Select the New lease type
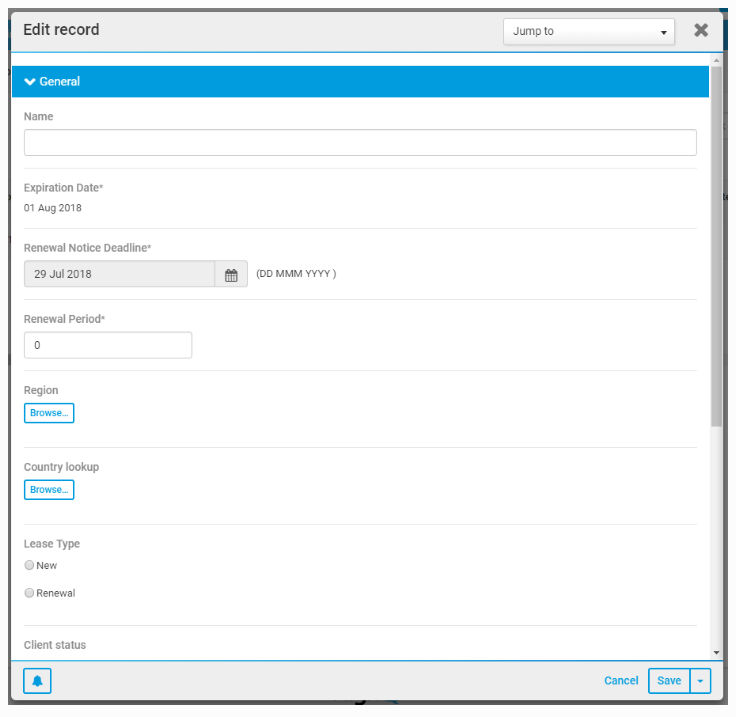The height and width of the screenshot is (717, 736). tap(29, 565)
